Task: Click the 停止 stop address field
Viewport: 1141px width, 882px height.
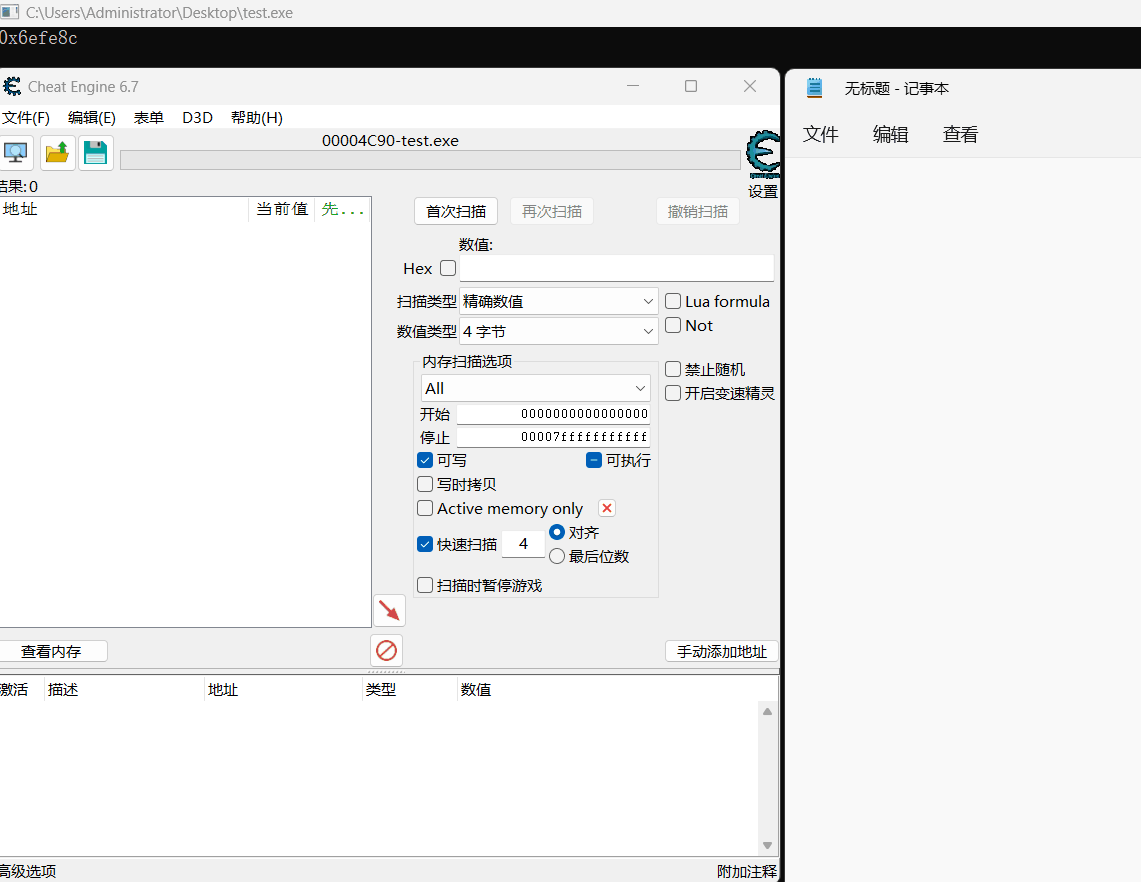Action: (x=553, y=437)
